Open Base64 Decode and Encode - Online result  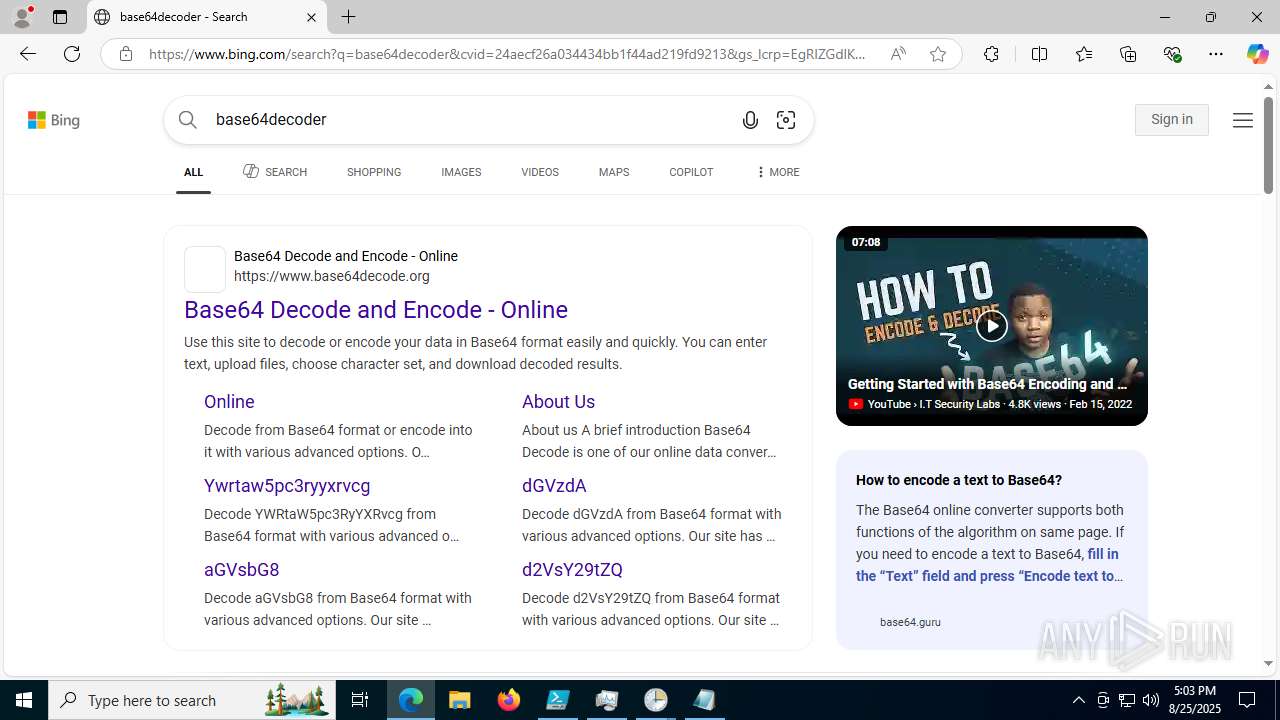tap(376, 310)
